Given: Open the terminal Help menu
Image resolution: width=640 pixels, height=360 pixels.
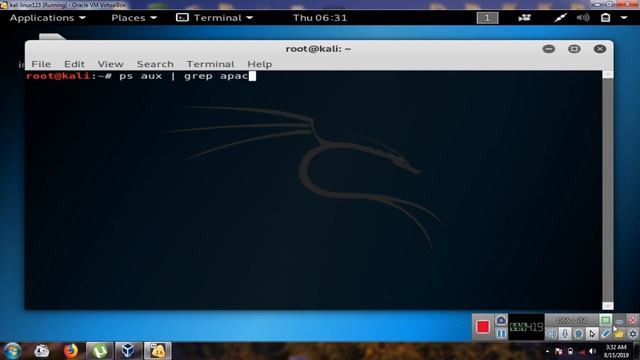Looking at the screenshot, I should click(260, 64).
